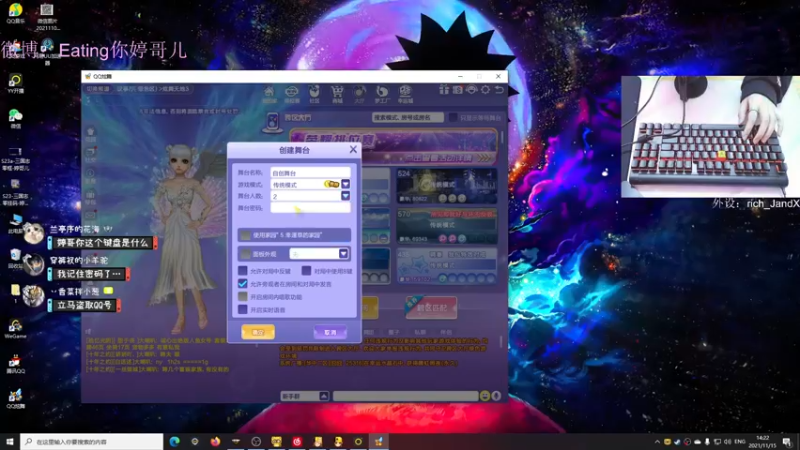This screenshot has height=450, width=800.
Task: Open the 微信 WeChat desktop icon
Action: pos(15,119)
